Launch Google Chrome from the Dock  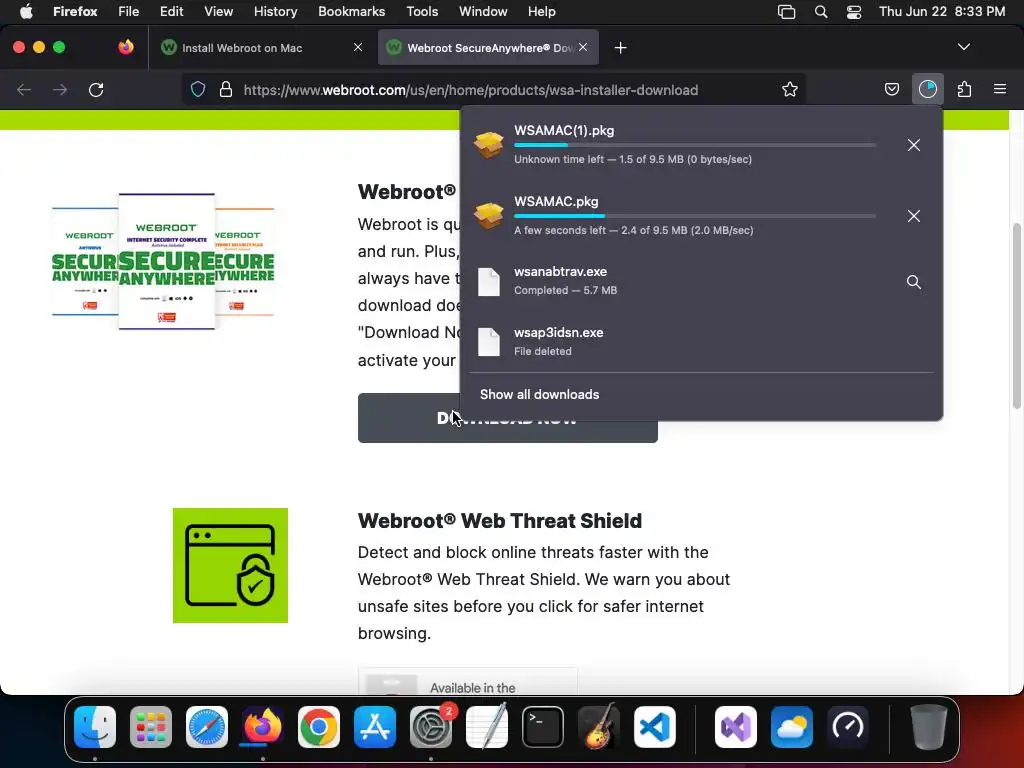pyautogui.click(x=319, y=727)
